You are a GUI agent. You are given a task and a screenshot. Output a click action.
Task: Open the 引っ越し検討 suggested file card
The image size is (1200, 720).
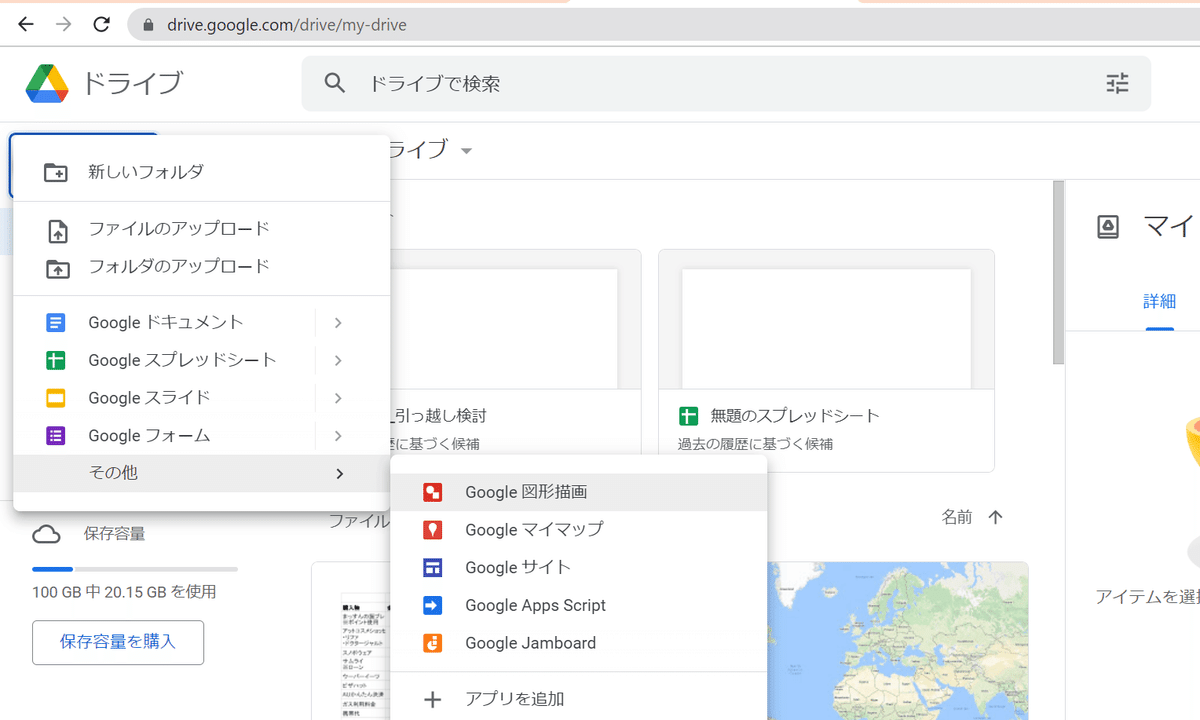(x=515, y=360)
